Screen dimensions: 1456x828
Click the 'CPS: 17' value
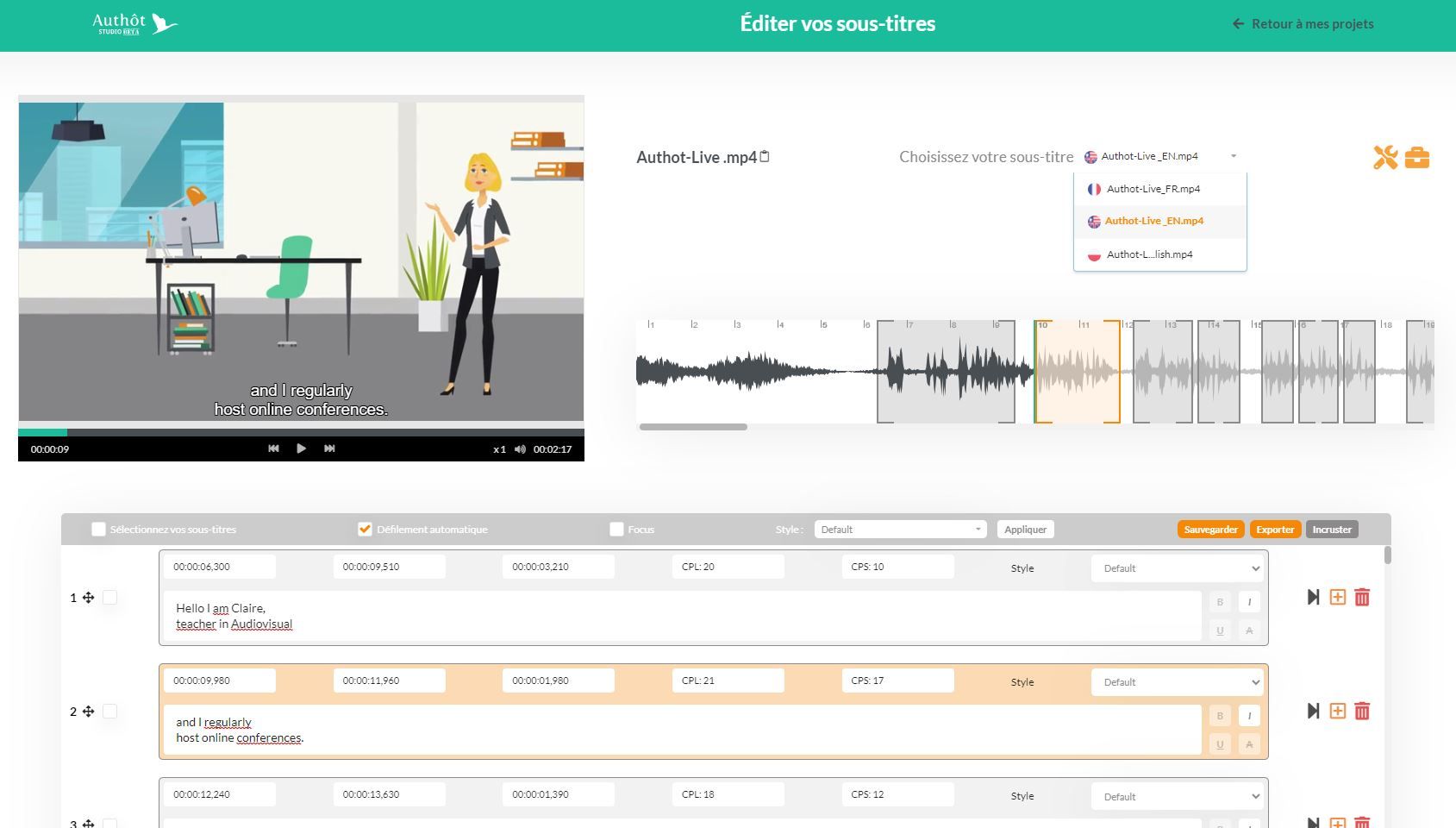pyautogui.click(x=897, y=681)
